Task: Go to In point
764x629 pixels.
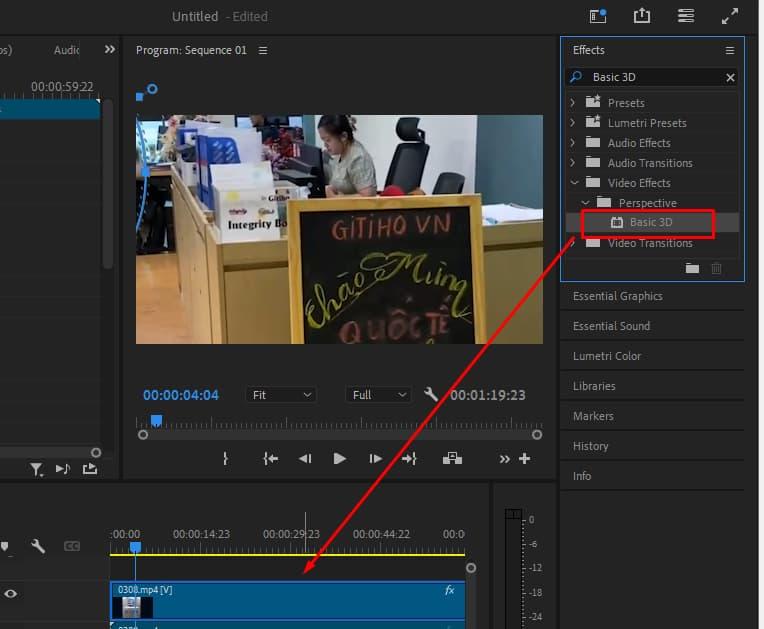Action: [x=270, y=458]
